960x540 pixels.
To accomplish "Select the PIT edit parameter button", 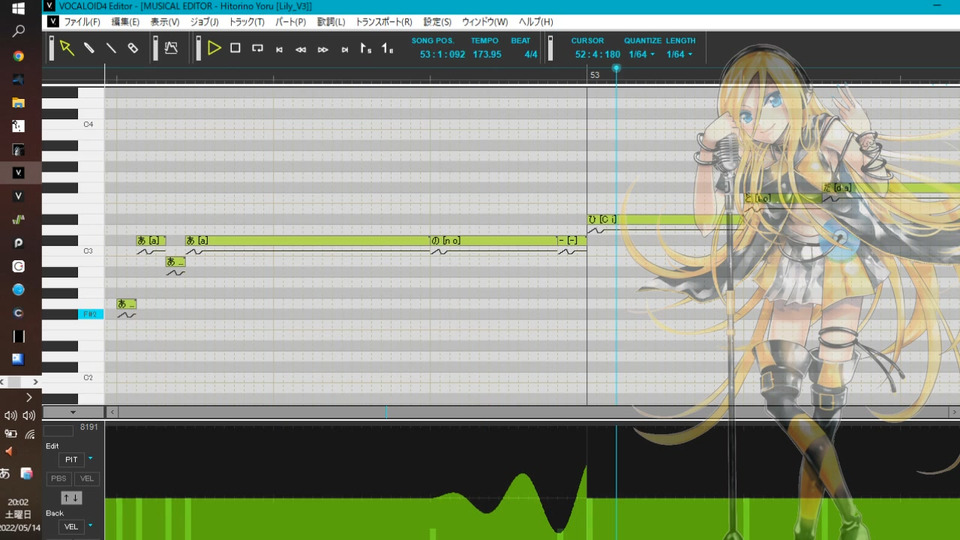I will (72, 459).
